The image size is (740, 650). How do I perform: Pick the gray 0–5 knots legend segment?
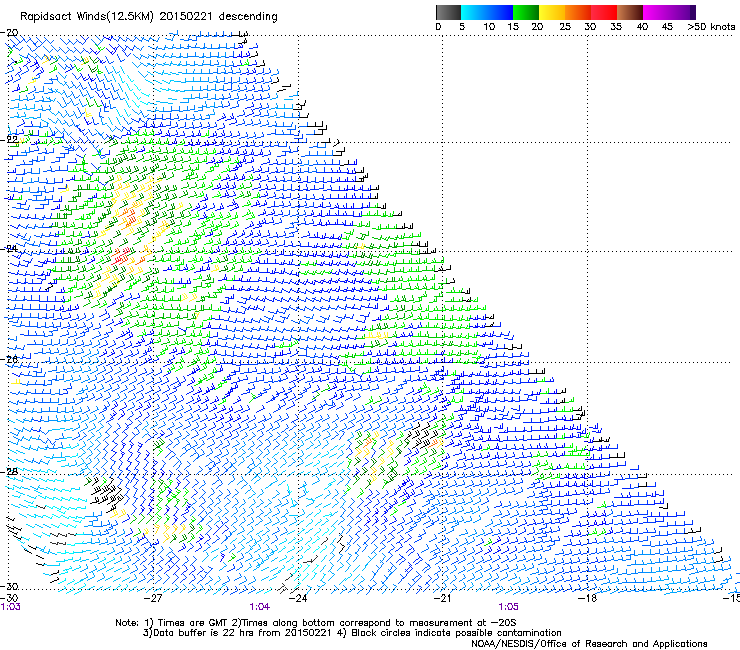click(448, 12)
